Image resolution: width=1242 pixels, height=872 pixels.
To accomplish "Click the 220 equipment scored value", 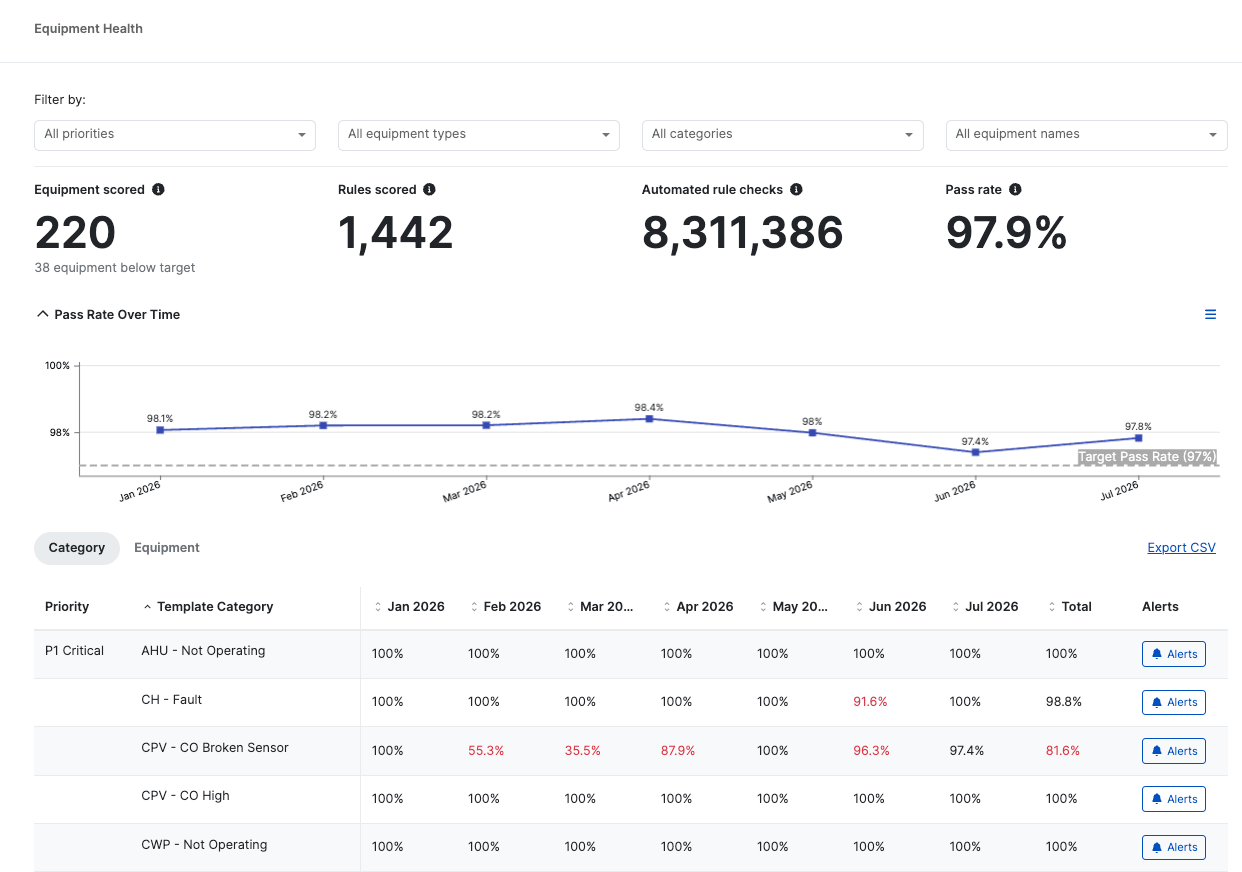I will point(76,233).
